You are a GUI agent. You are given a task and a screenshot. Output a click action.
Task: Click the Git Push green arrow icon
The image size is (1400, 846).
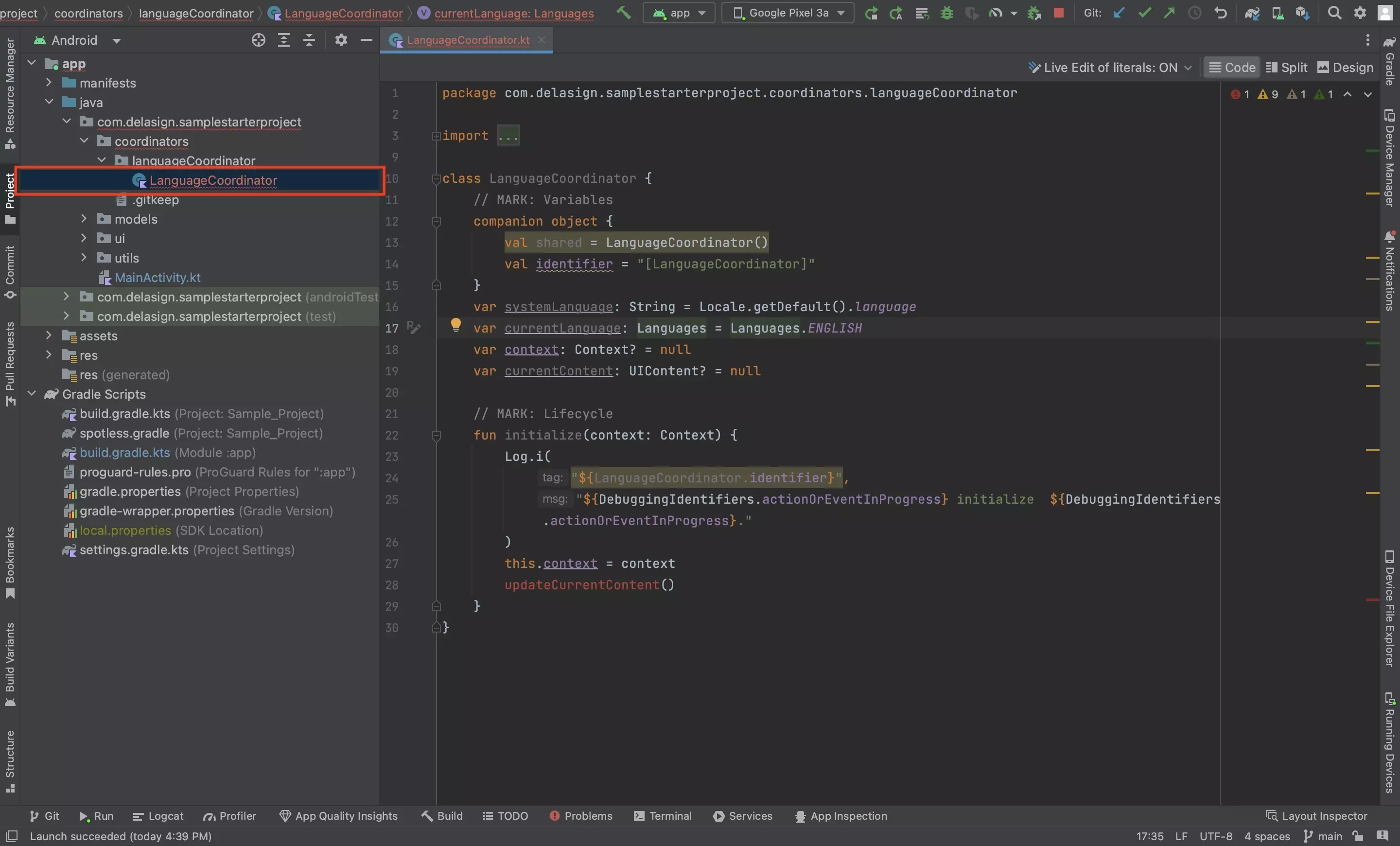tap(1169, 13)
